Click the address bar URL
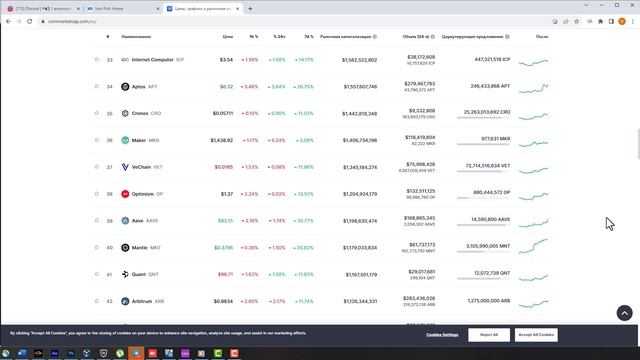640x360 pixels. 72,21
